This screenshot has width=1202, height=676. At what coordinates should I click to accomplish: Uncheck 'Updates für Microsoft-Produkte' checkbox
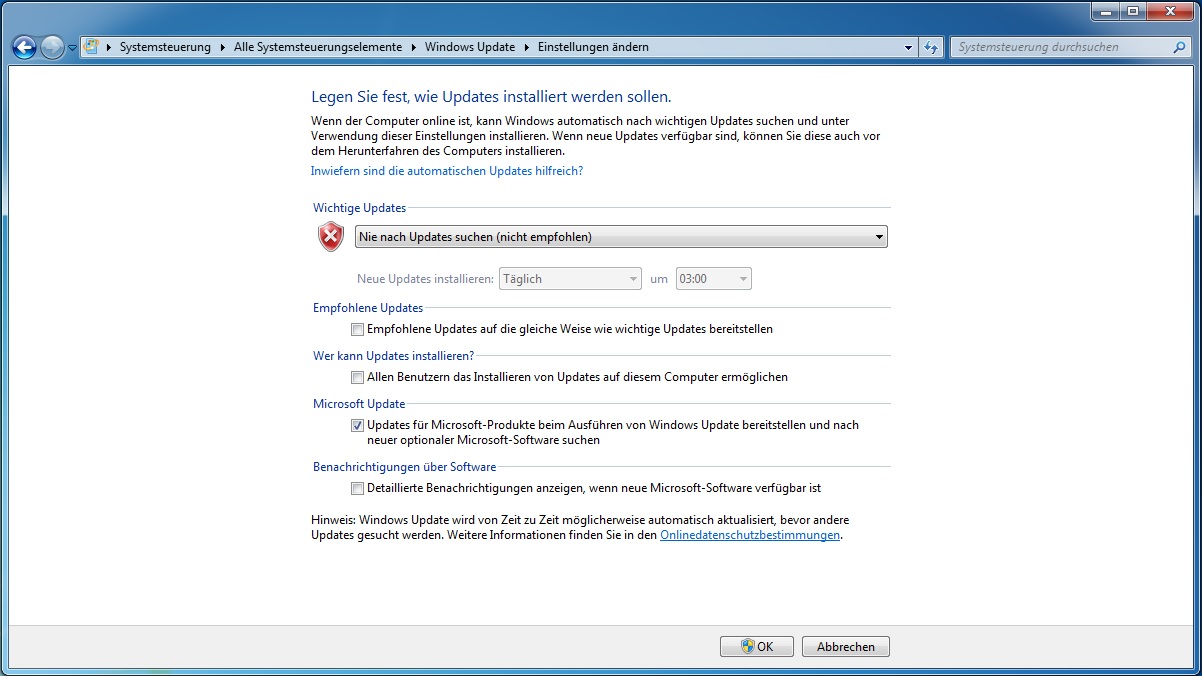coord(357,425)
